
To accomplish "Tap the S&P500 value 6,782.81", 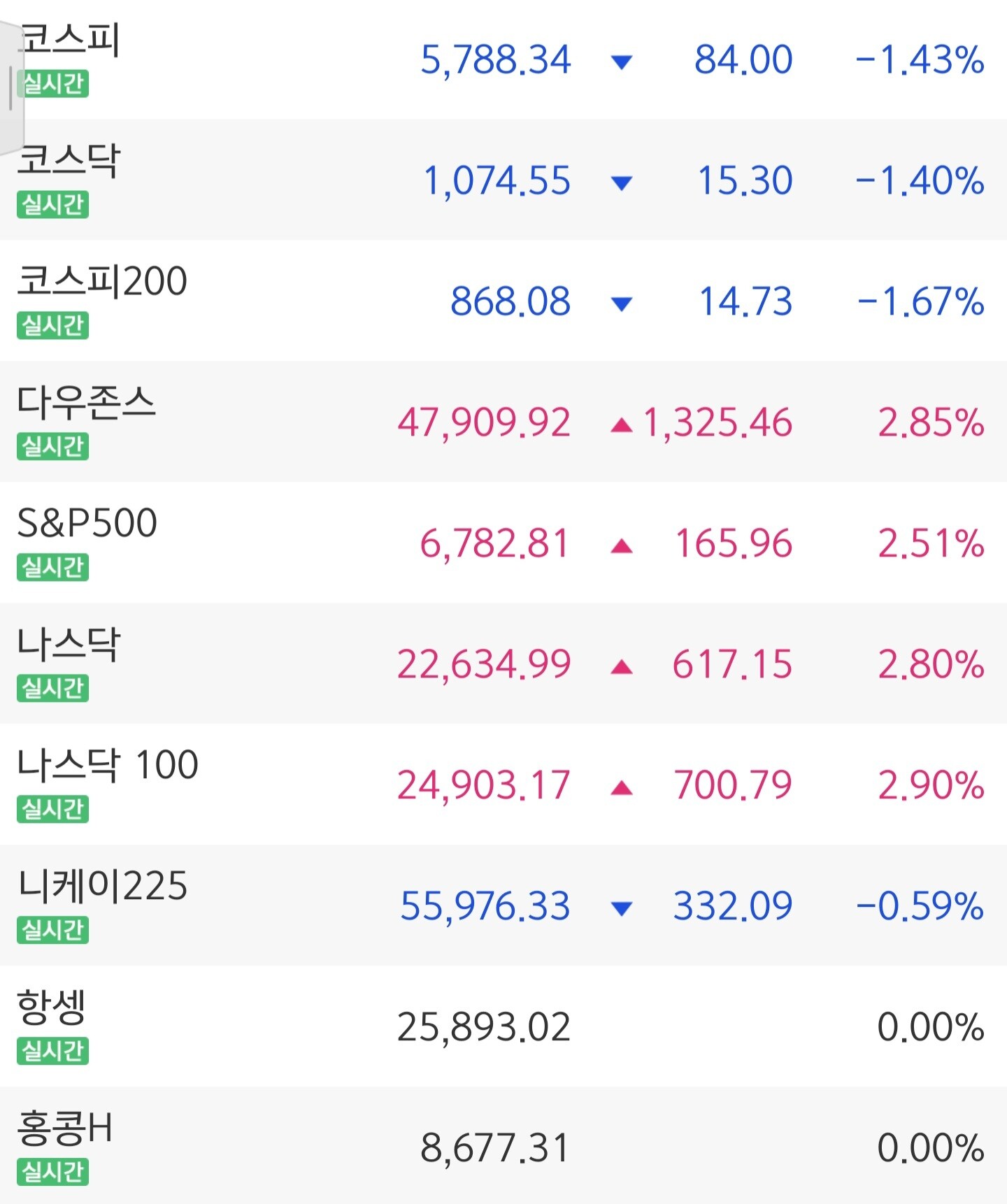I will coord(494,544).
